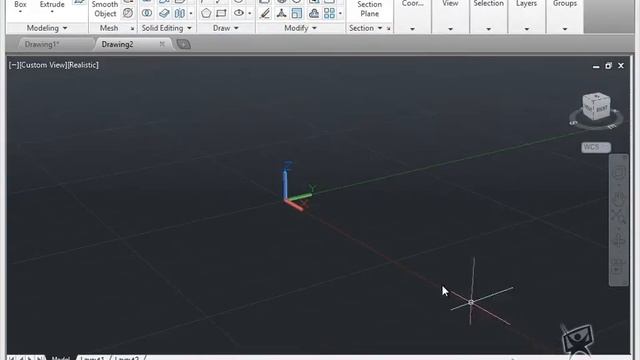Image resolution: width=640 pixels, height=360 pixels.
Task: Click the blue nested-squares scale icon in Modify
Action: pyautogui.click(x=297, y=13)
